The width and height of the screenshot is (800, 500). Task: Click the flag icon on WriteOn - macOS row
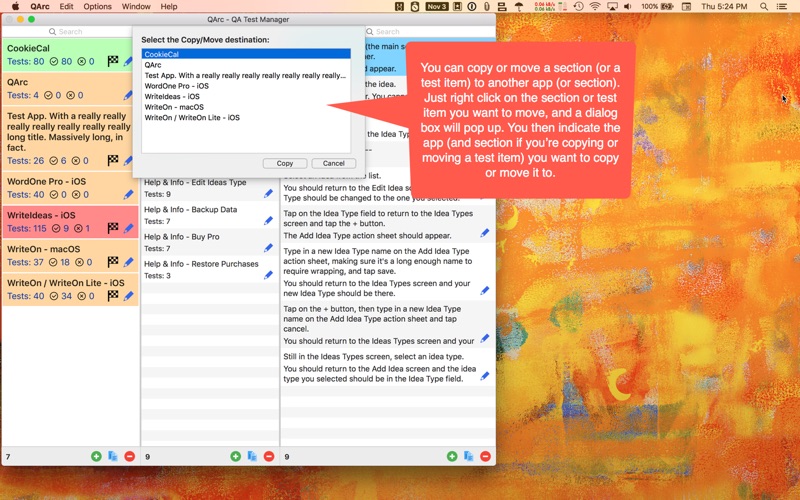pyautogui.click(x=113, y=262)
